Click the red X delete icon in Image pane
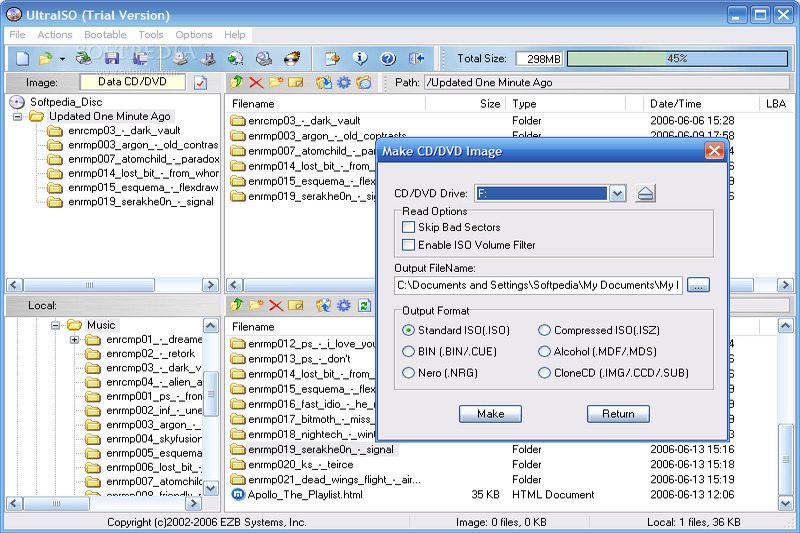Screen dimensions: 800x533 (x=256, y=83)
